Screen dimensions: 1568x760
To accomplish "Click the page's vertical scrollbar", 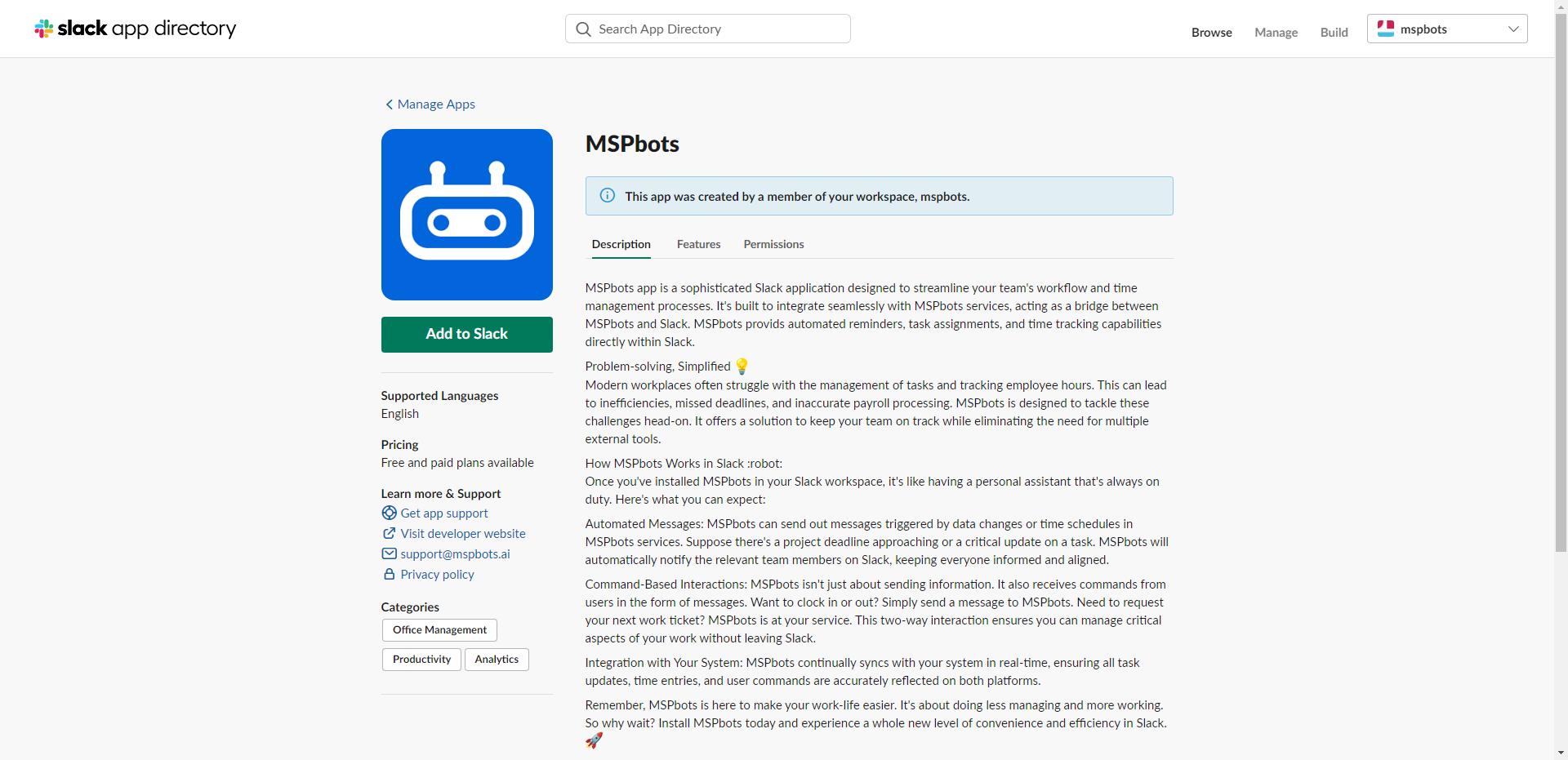I will (1561, 286).
